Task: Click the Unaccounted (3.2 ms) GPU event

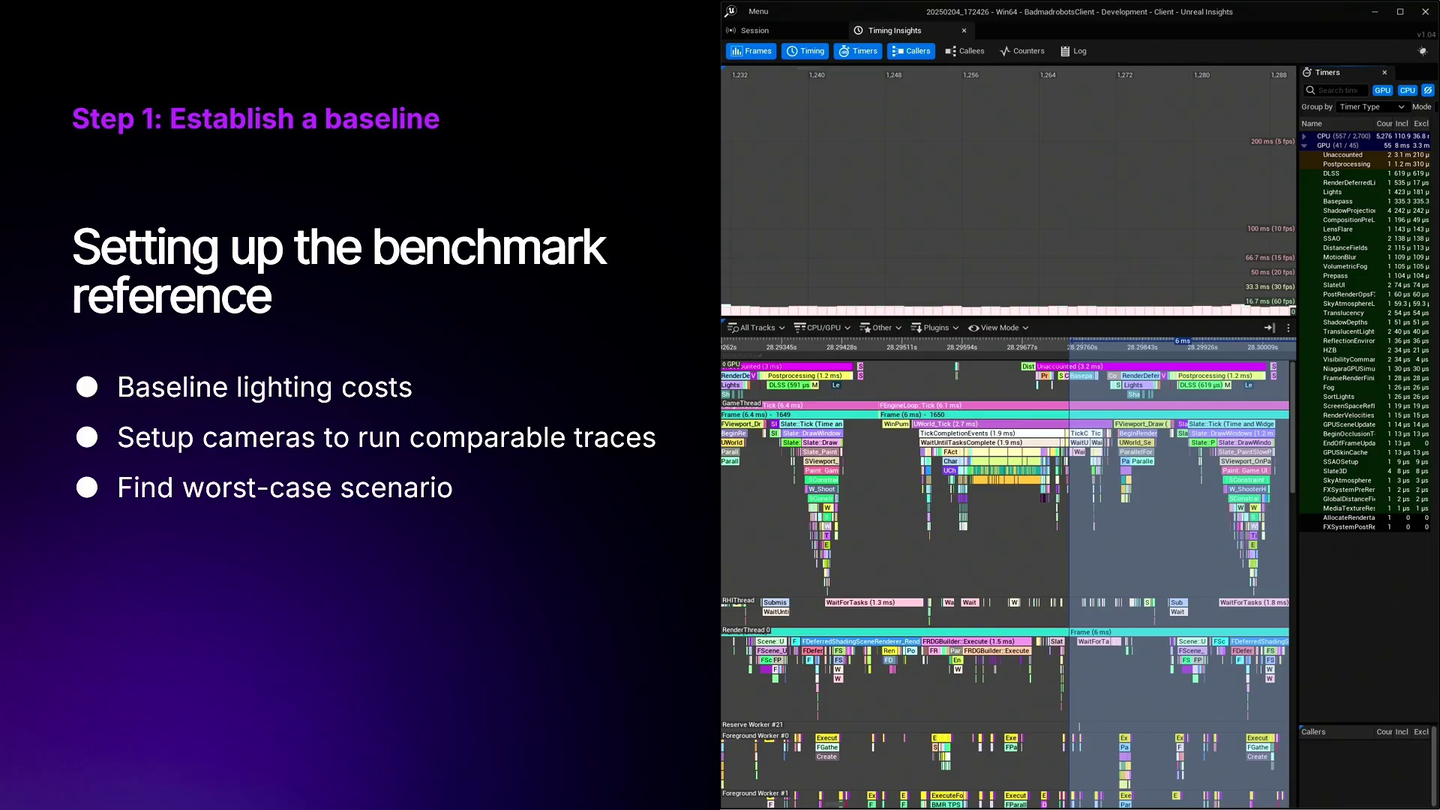Action: click(x=1152, y=367)
